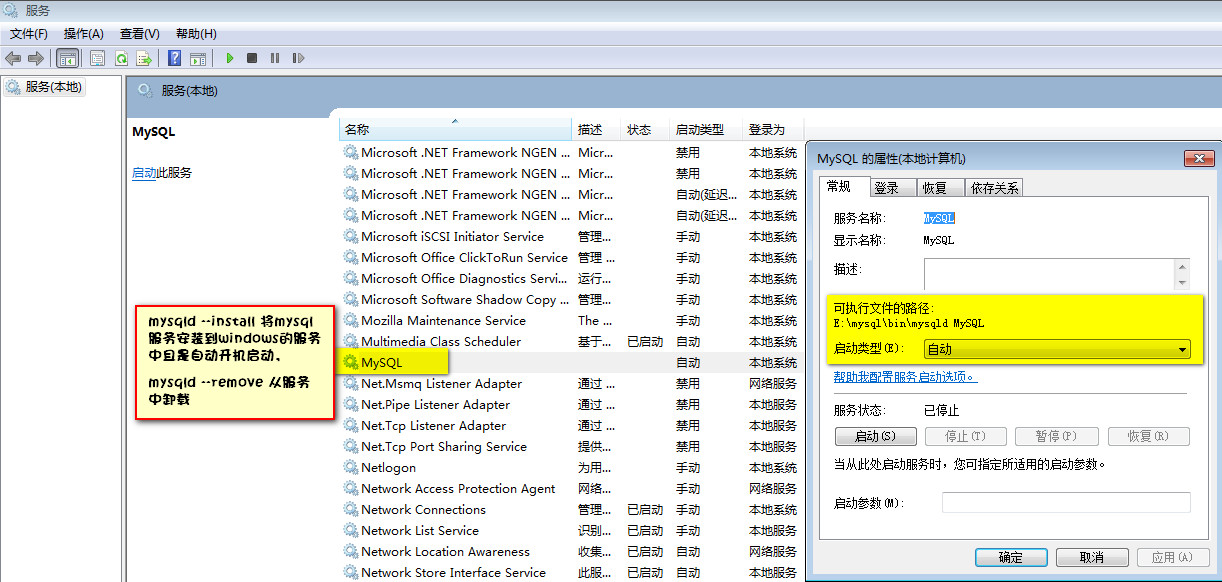Sort by 描述 column header
Screen dimensions: 1222x582
point(598,130)
